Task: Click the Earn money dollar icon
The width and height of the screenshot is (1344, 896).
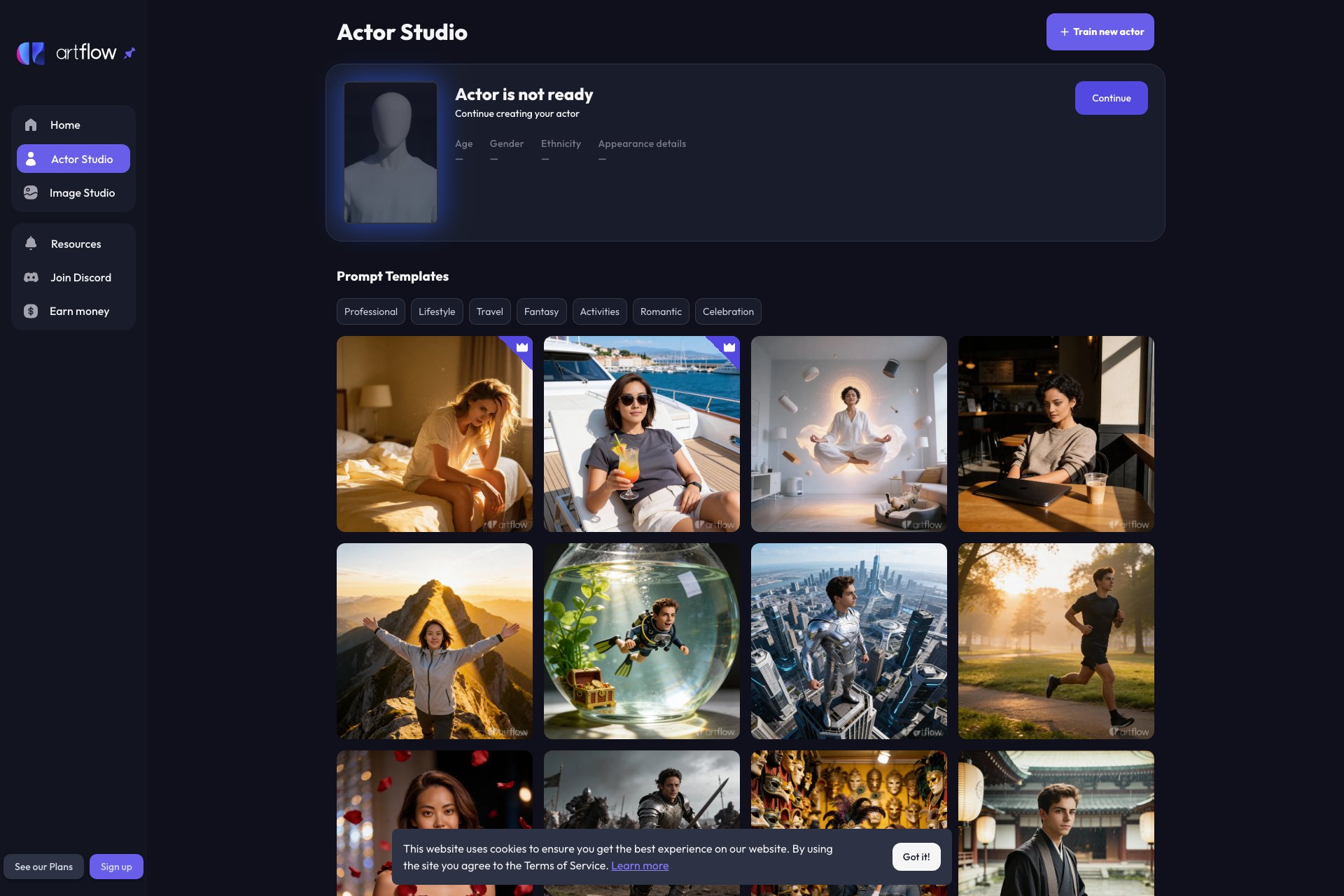Action: coord(31,311)
